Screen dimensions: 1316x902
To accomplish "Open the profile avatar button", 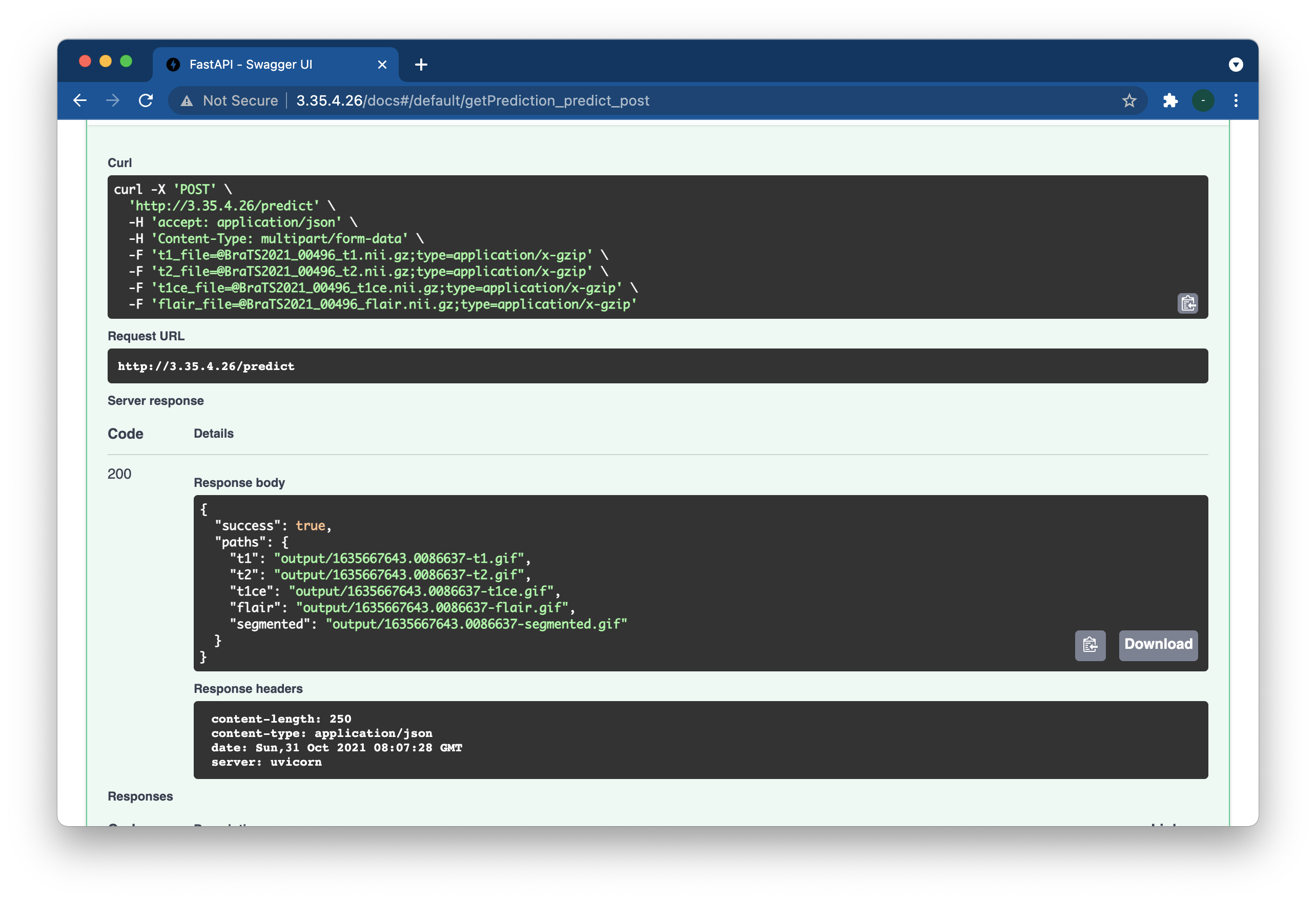I will (1203, 101).
